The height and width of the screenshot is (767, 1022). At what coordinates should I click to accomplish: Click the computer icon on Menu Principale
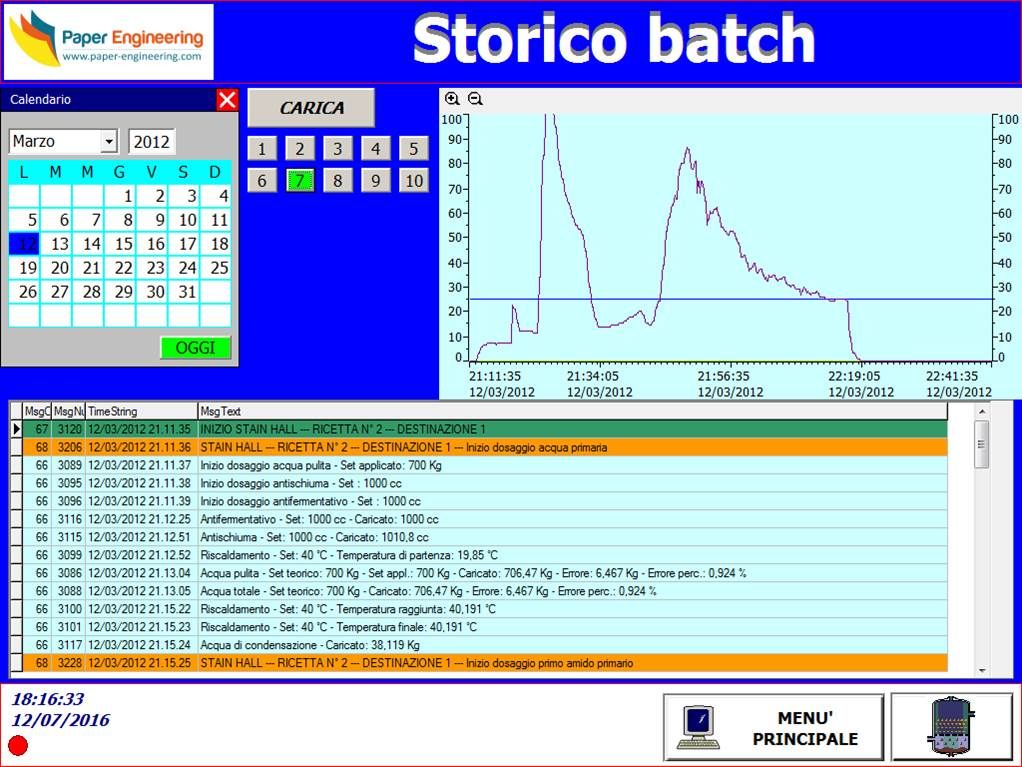pos(699,727)
